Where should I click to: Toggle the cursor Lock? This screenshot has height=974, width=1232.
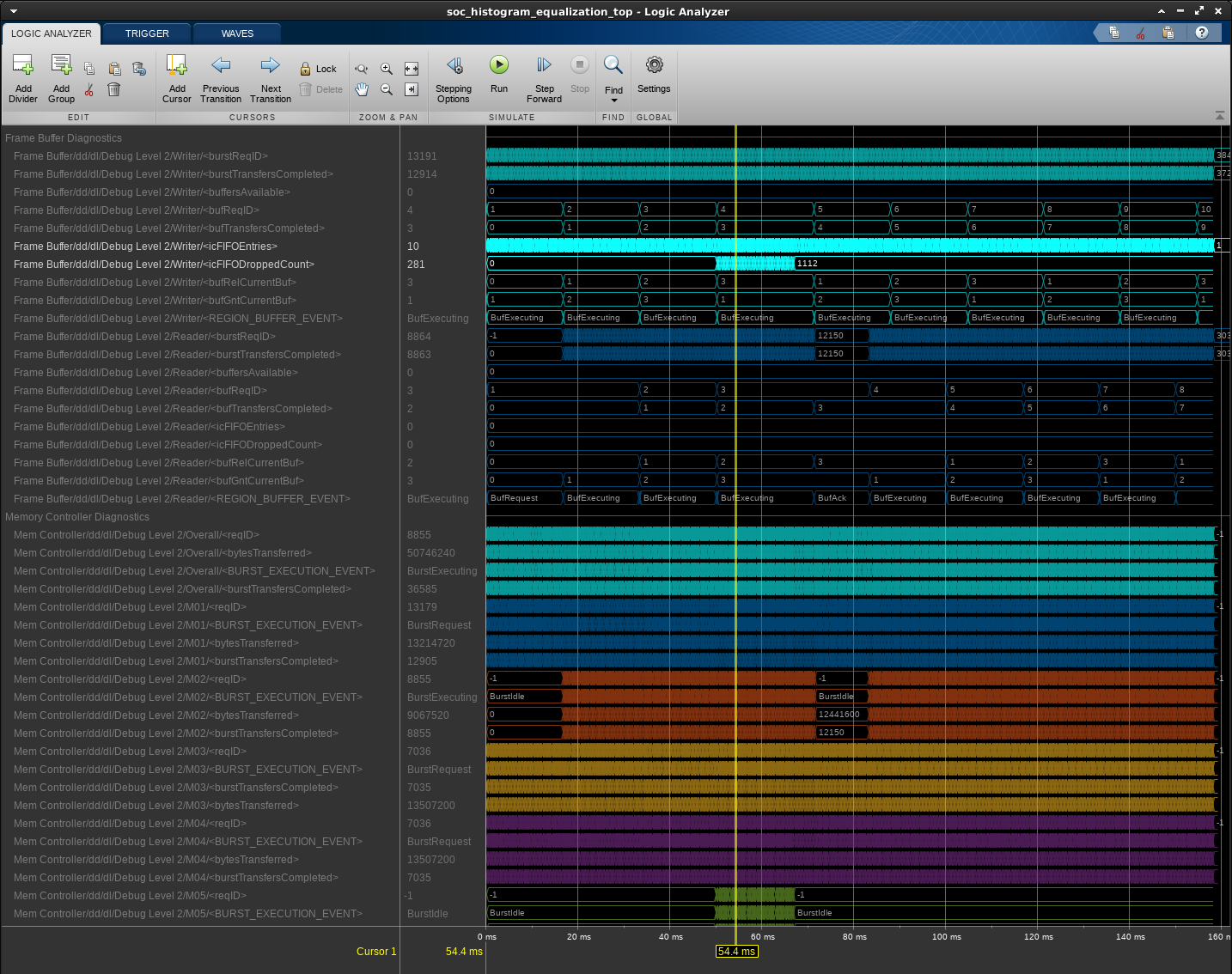(x=318, y=69)
